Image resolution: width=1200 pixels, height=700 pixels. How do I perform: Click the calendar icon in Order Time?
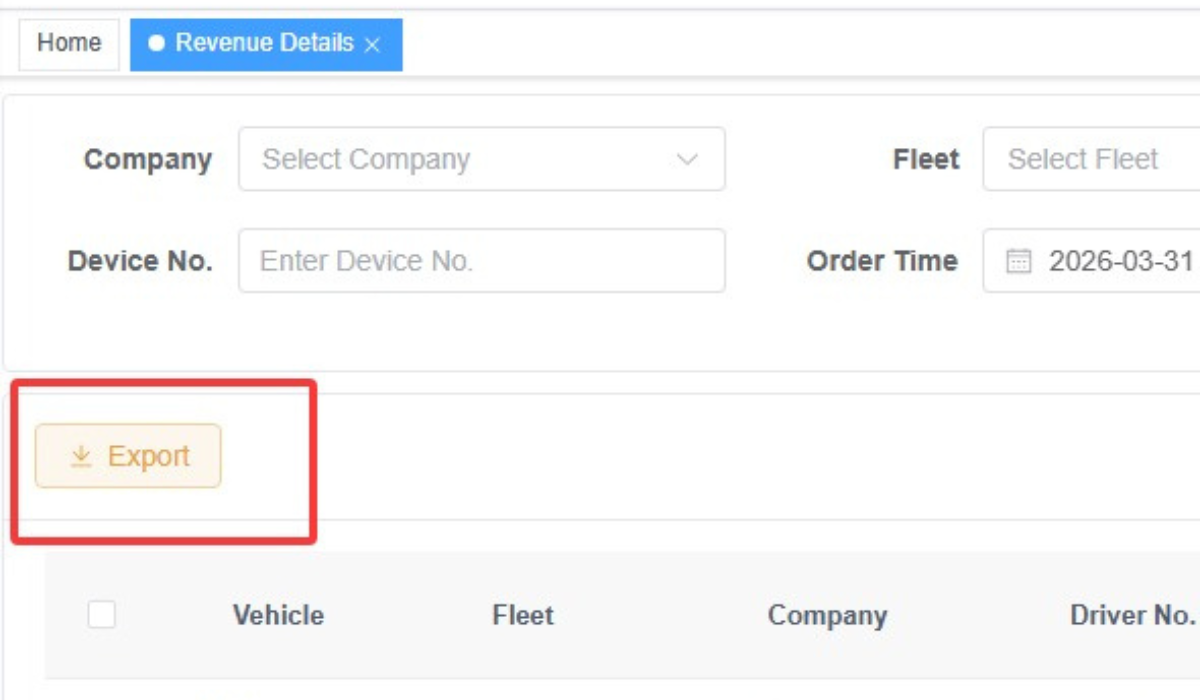[1018, 262]
